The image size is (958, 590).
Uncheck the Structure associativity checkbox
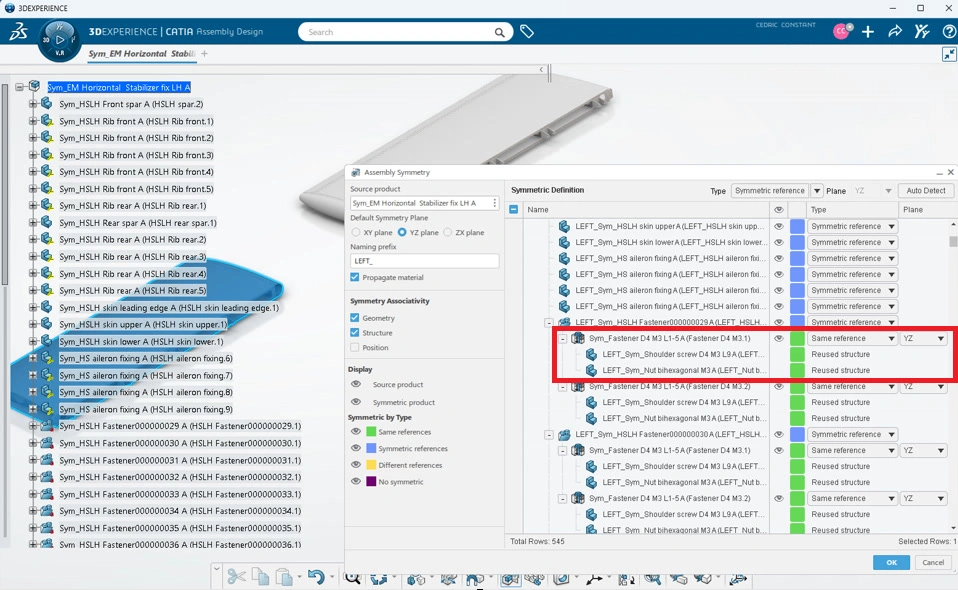[x=355, y=333]
